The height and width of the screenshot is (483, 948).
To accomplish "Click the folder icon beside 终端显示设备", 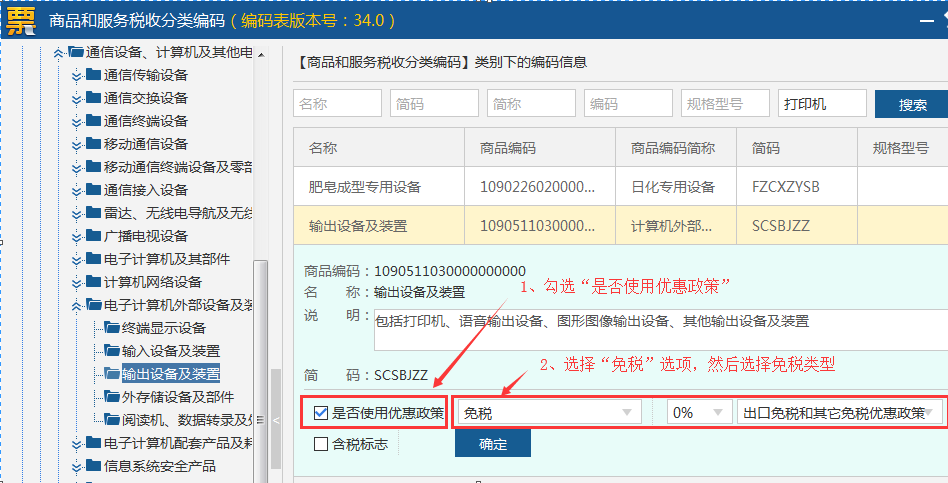I will click(112, 328).
